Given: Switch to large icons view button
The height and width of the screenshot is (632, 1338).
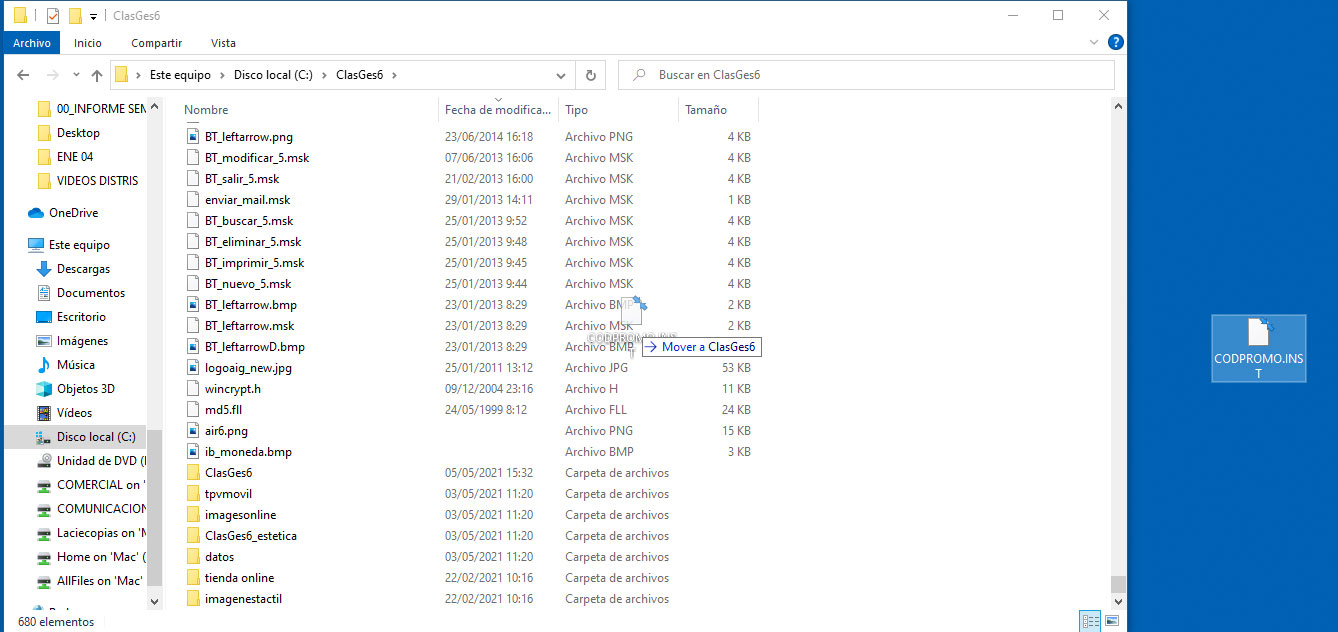Looking at the screenshot, I should click(x=1112, y=621).
